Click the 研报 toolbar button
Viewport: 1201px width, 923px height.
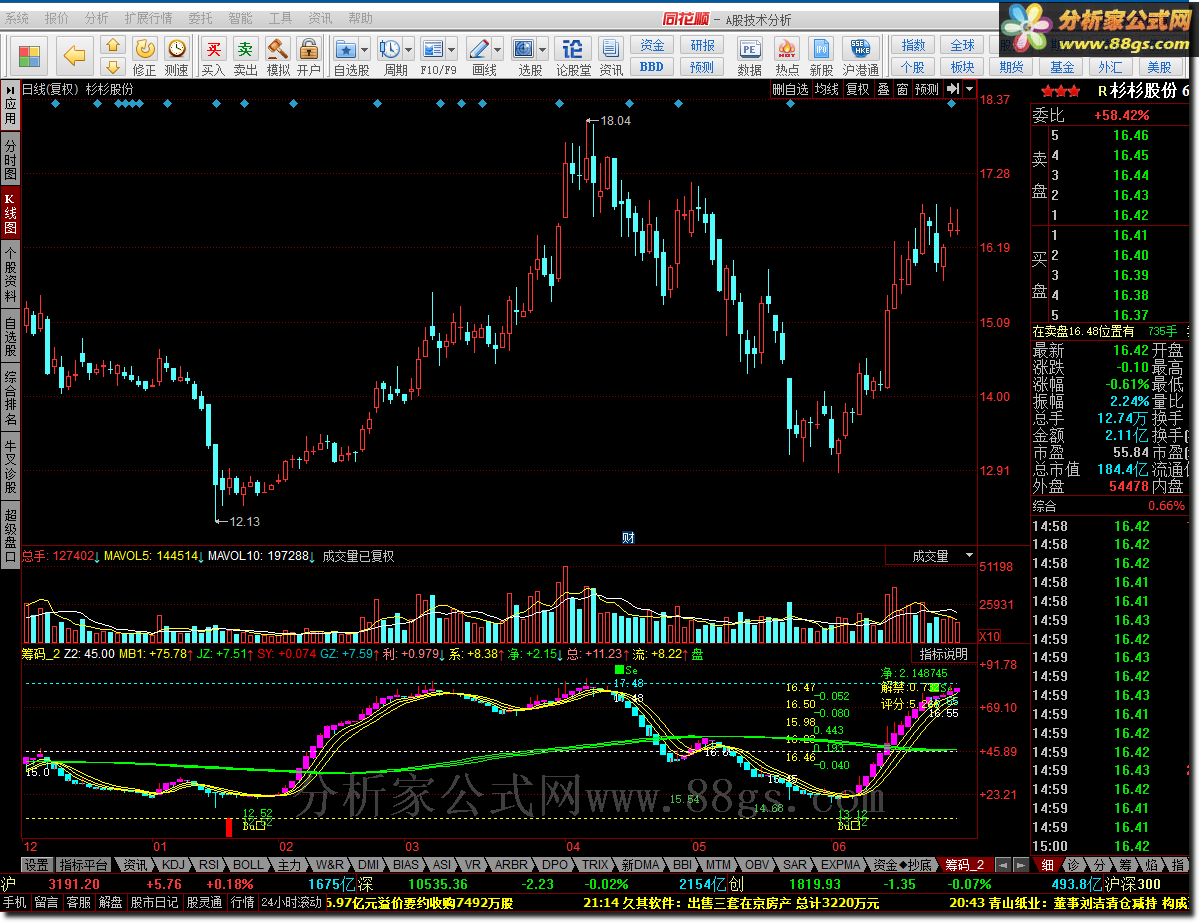pos(702,46)
